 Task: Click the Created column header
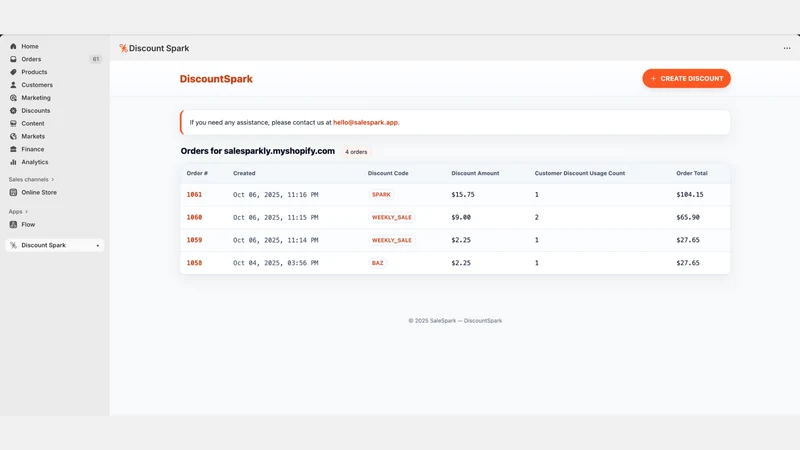(x=244, y=173)
